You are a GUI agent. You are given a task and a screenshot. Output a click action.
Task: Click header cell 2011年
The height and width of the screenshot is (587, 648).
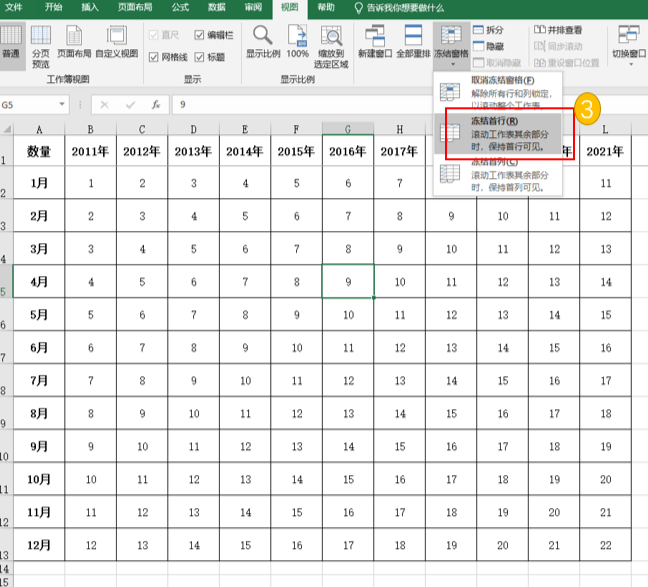91,151
